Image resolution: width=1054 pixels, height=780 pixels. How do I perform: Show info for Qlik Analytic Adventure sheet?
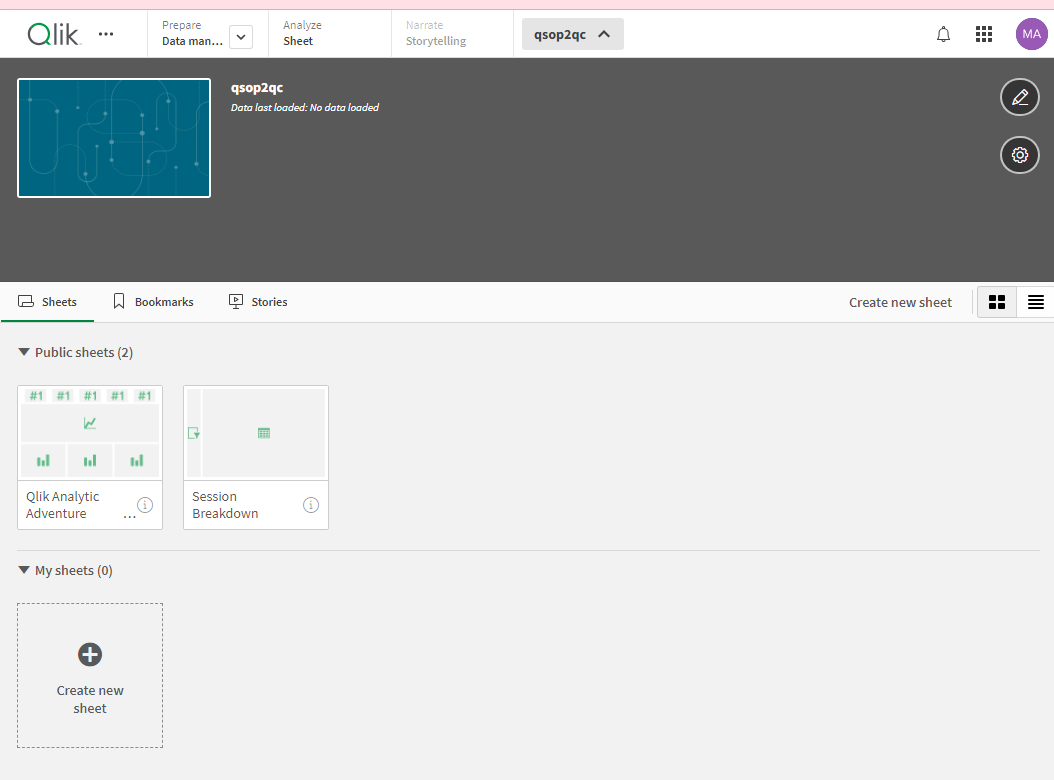click(145, 505)
